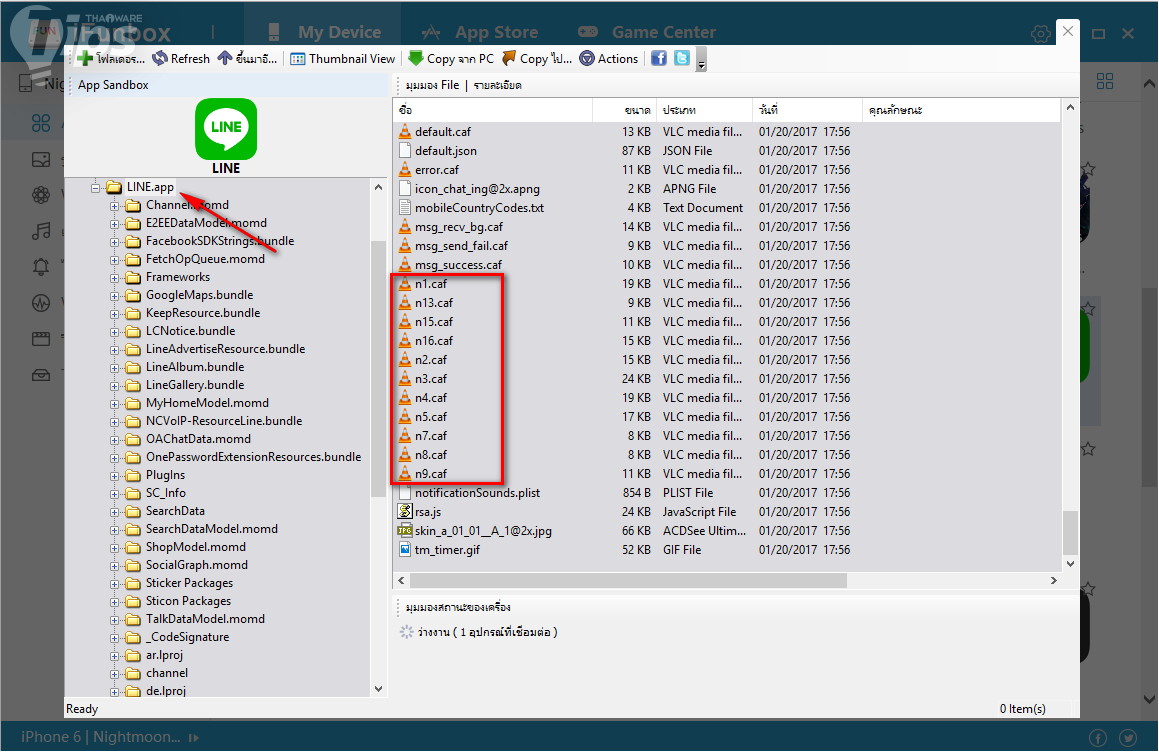The image size is (1159, 752).
Task: Select the ShopModel.momd folder
Action: pyautogui.click(x=196, y=546)
